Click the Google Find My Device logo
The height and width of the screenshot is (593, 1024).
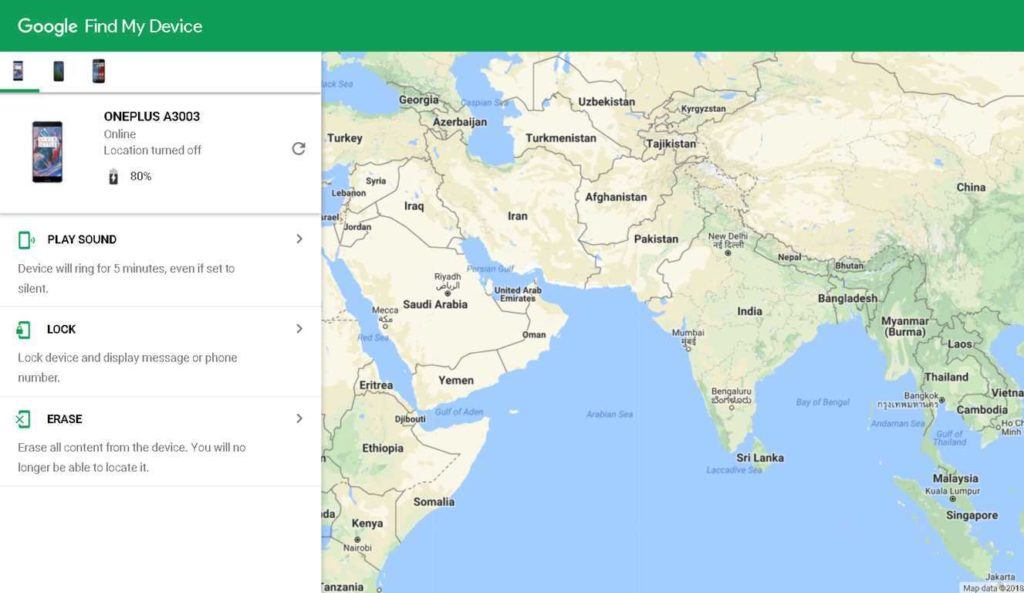(110, 26)
